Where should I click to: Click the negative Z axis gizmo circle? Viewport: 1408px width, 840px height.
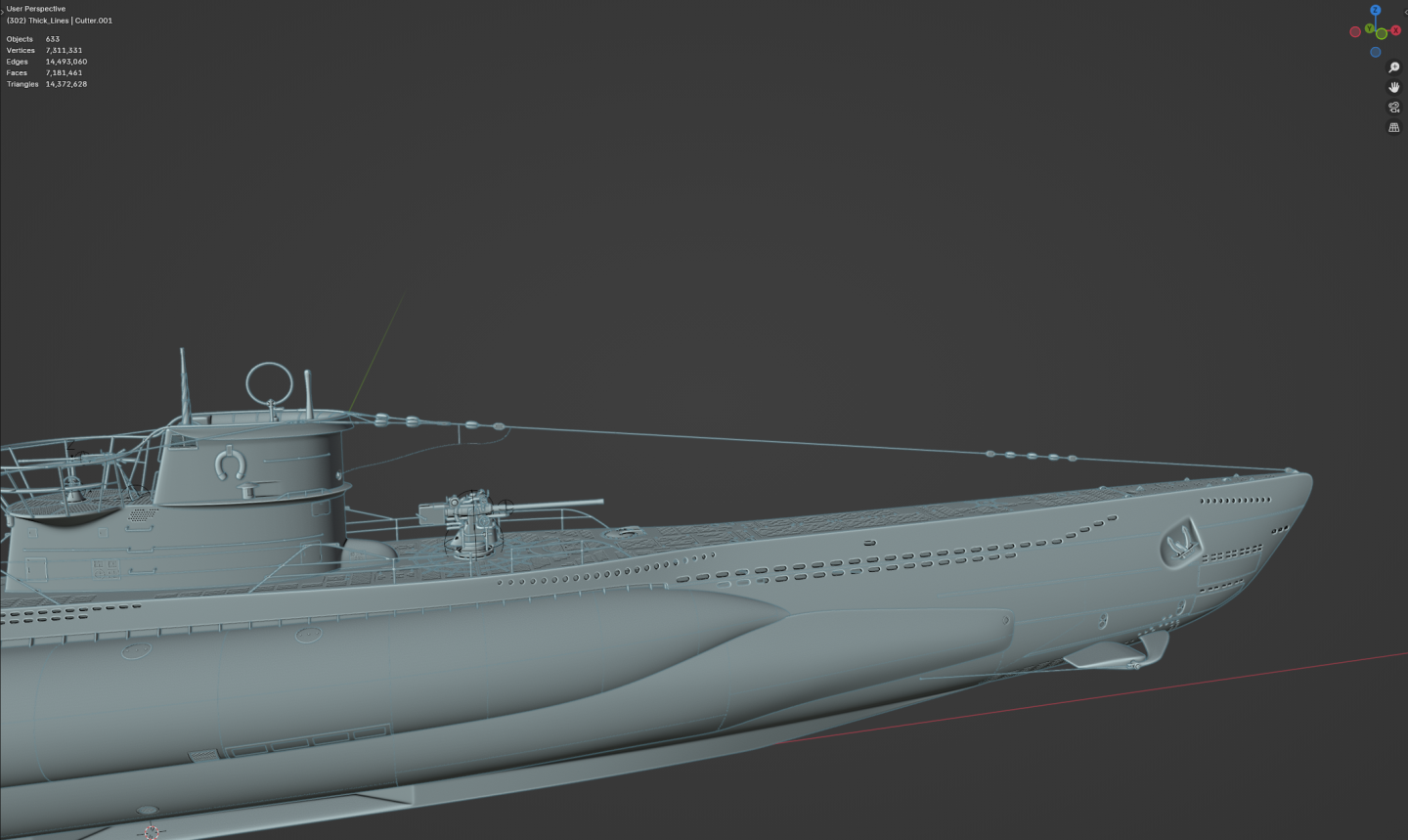[x=1376, y=53]
